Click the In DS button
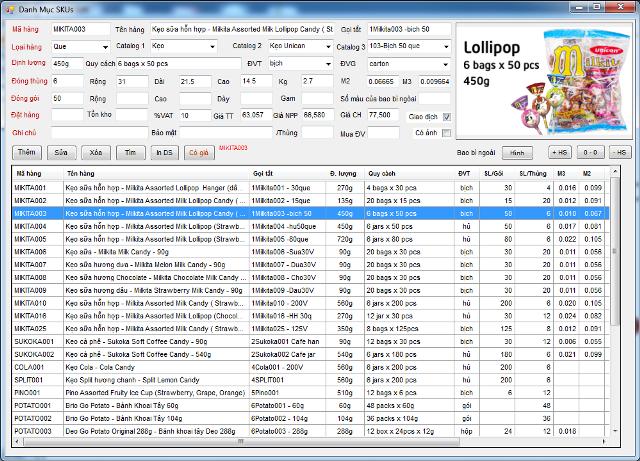Viewport: 640px width, 461px height. click(164, 152)
